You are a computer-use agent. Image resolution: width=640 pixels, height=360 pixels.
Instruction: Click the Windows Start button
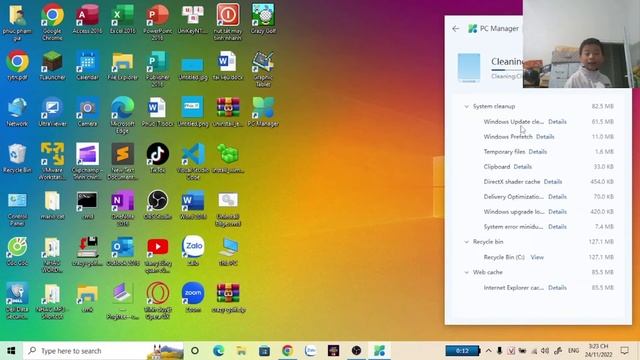[11, 351]
